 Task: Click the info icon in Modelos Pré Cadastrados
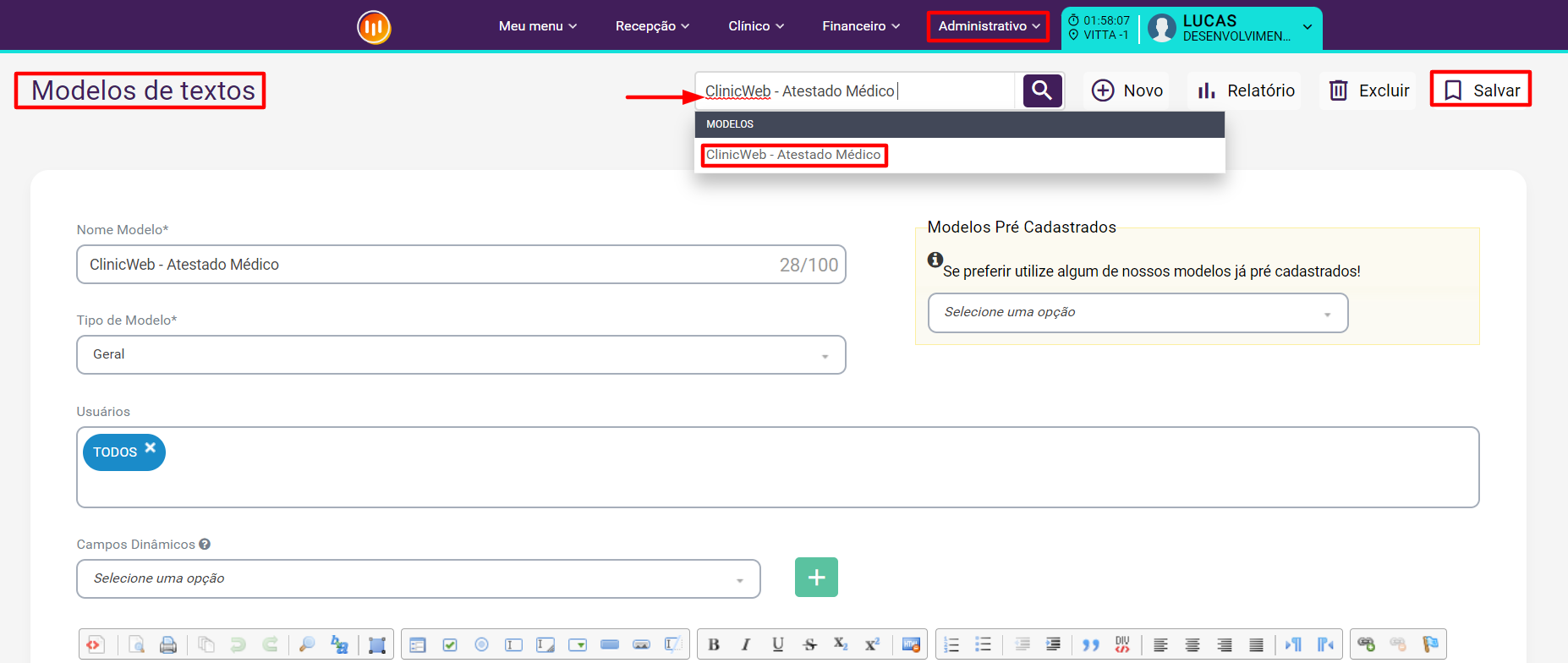[935, 260]
